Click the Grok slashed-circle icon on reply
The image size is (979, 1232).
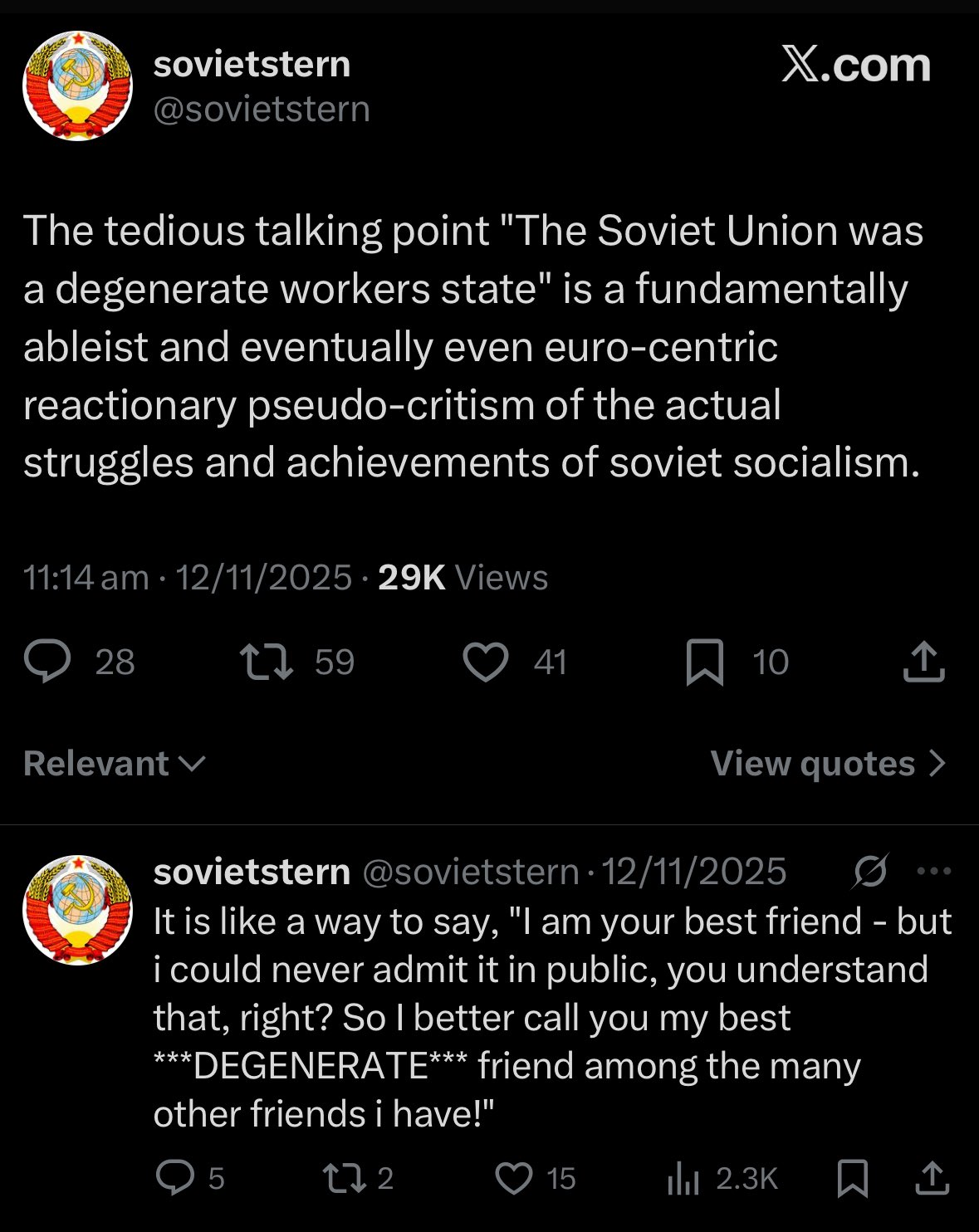[x=870, y=872]
